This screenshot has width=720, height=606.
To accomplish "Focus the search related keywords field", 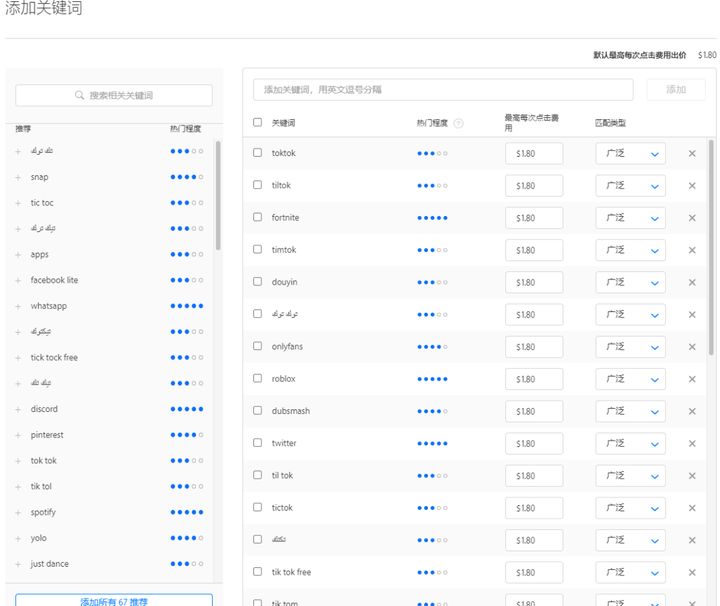I will (x=114, y=95).
